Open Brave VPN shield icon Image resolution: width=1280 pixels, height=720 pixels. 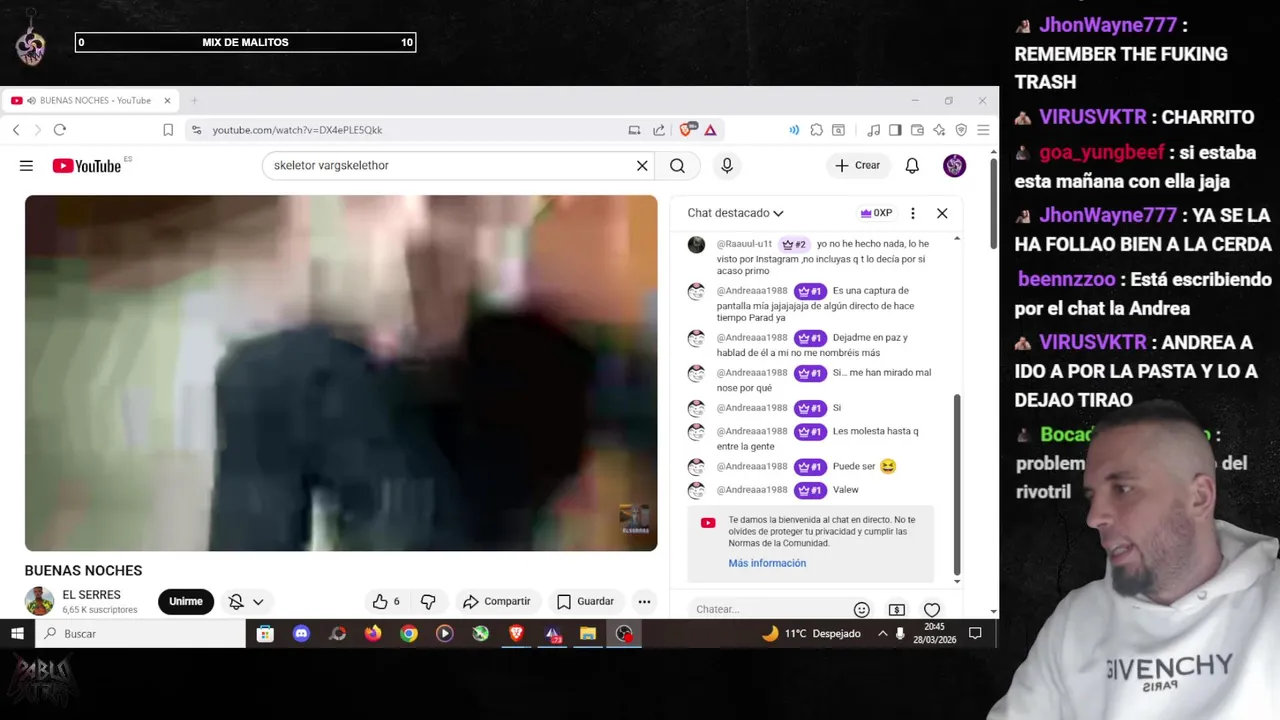(x=961, y=130)
